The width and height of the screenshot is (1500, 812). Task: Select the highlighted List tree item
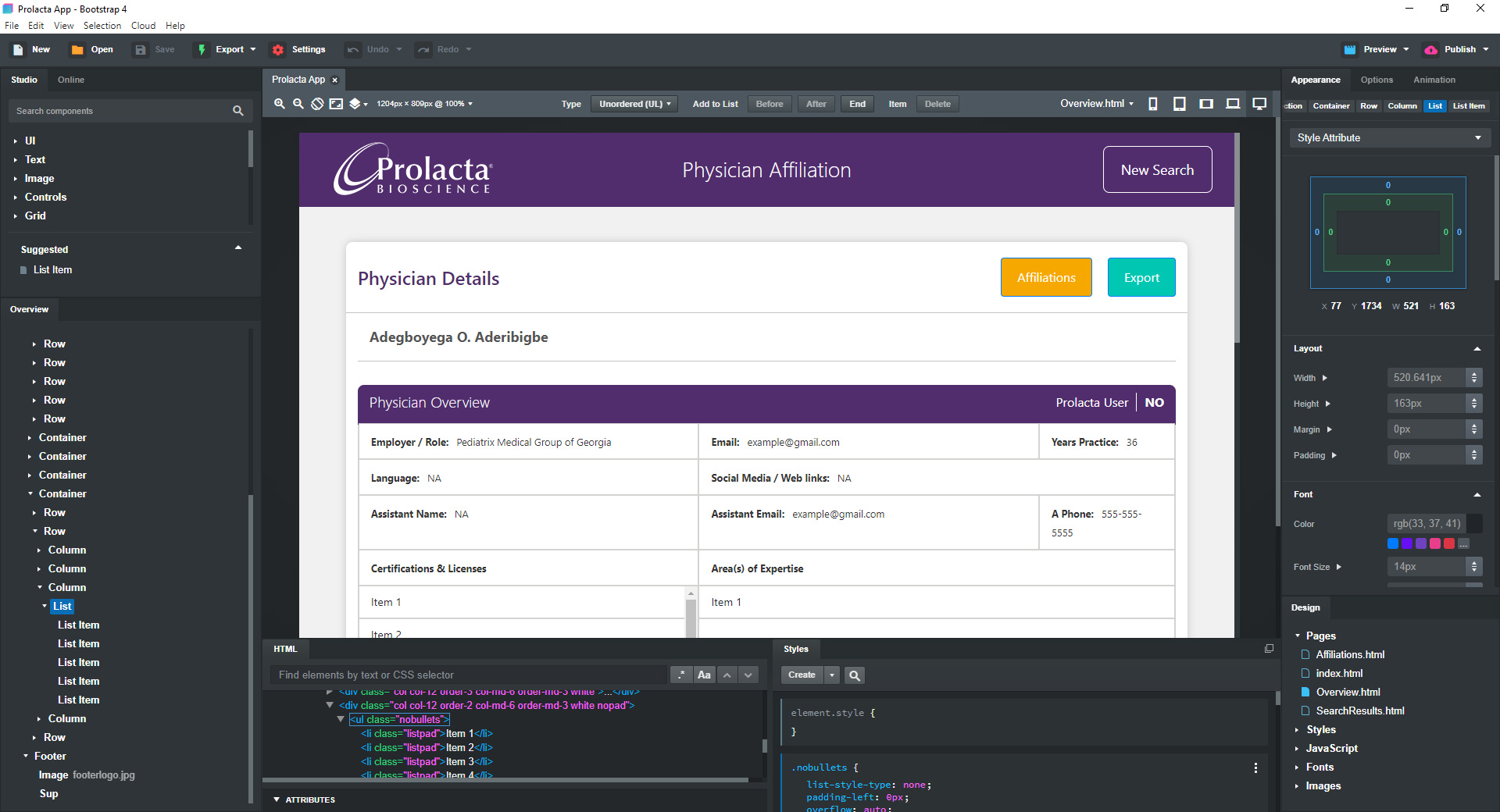tap(62, 606)
